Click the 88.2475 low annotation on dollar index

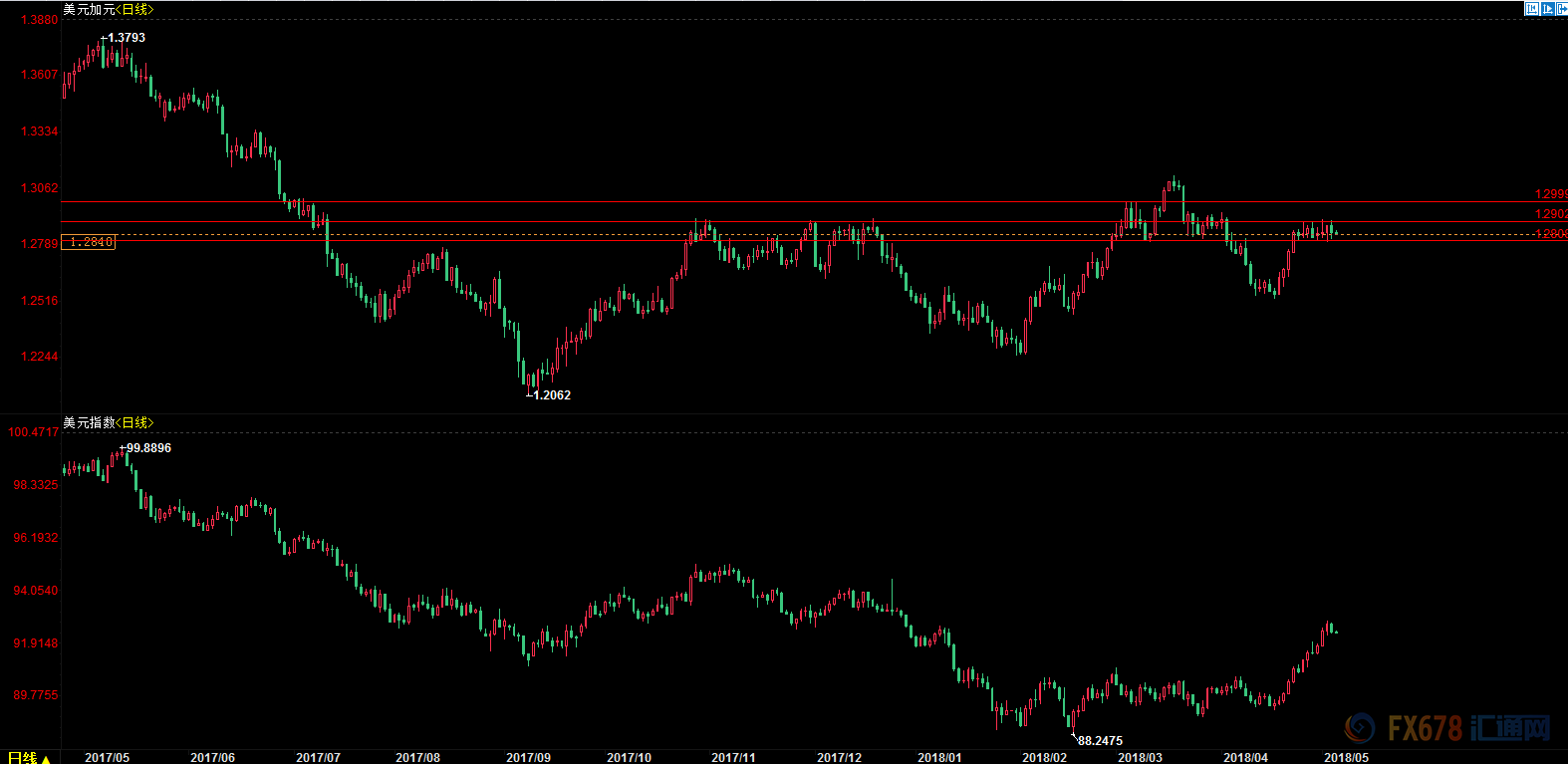click(1100, 741)
